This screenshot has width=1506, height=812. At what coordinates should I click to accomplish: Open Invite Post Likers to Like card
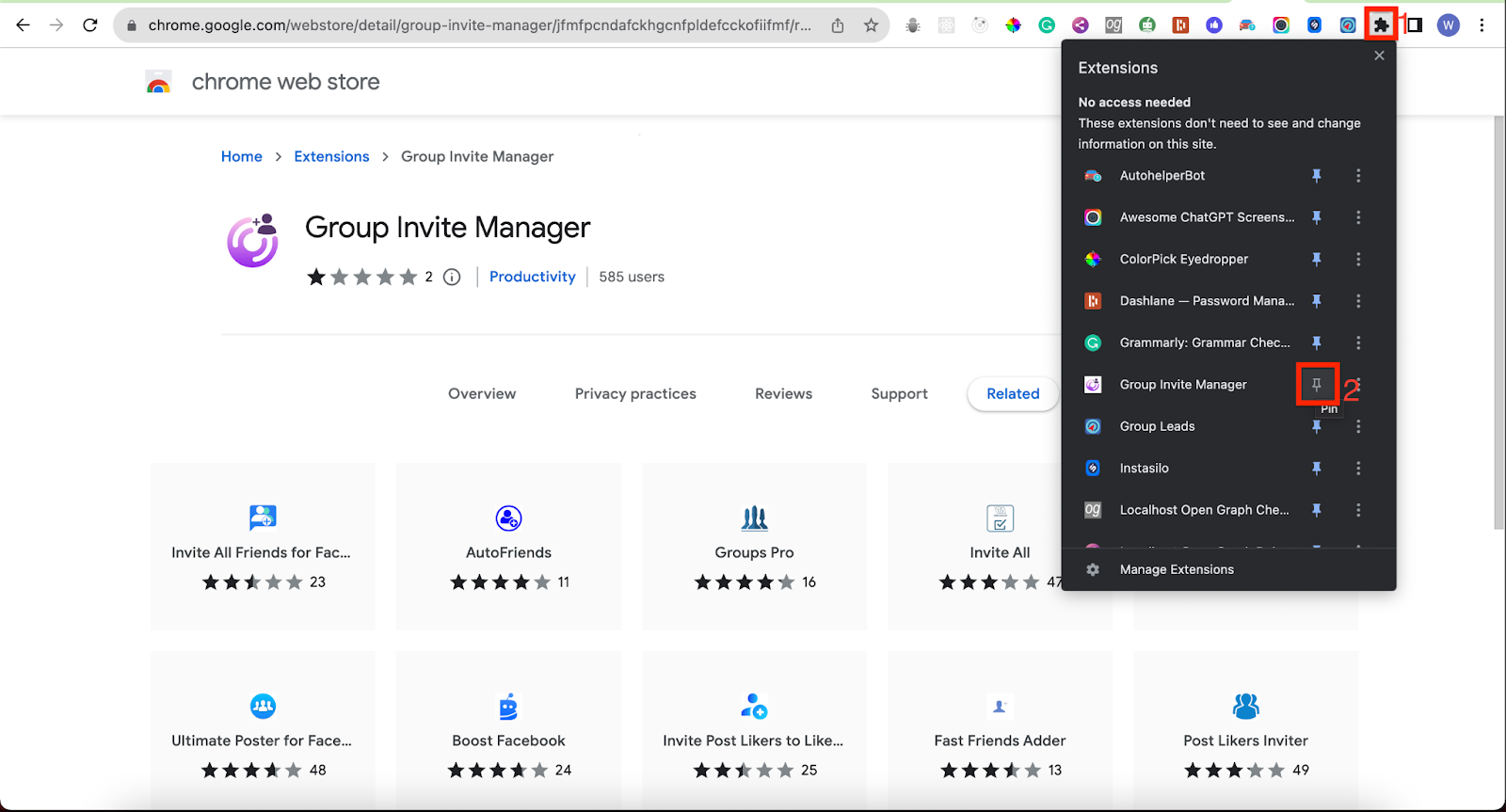point(754,731)
